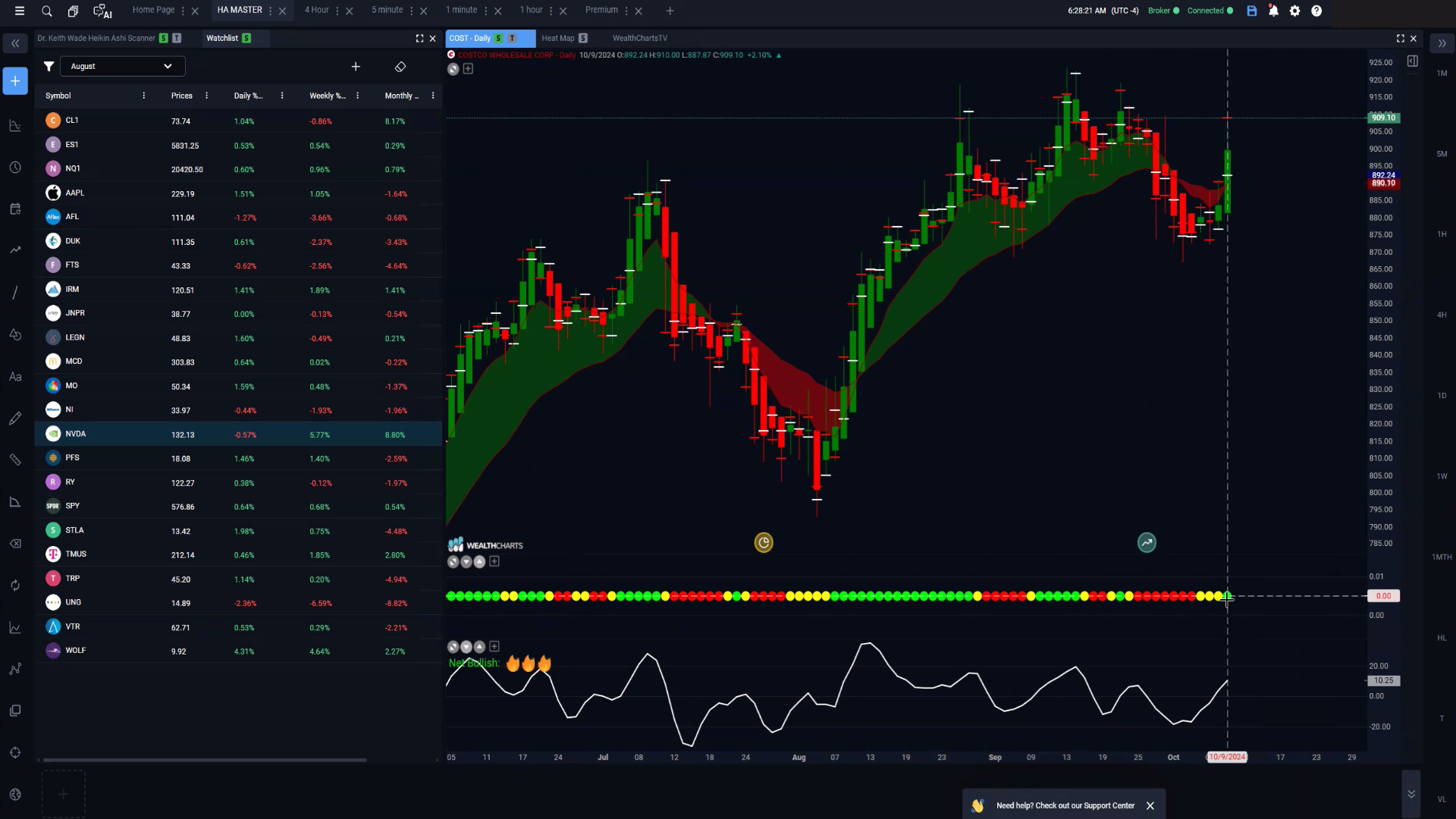Toggle Net Bullish pane visibility icon
Viewport: 1456px width, 819px height.
pos(453,647)
